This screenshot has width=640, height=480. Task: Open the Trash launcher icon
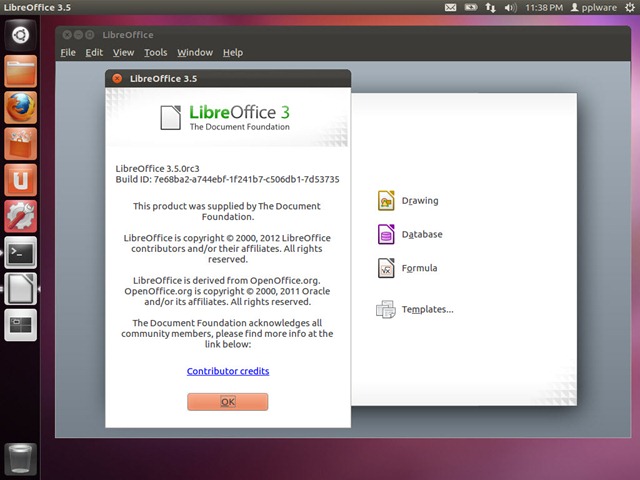coord(20,459)
